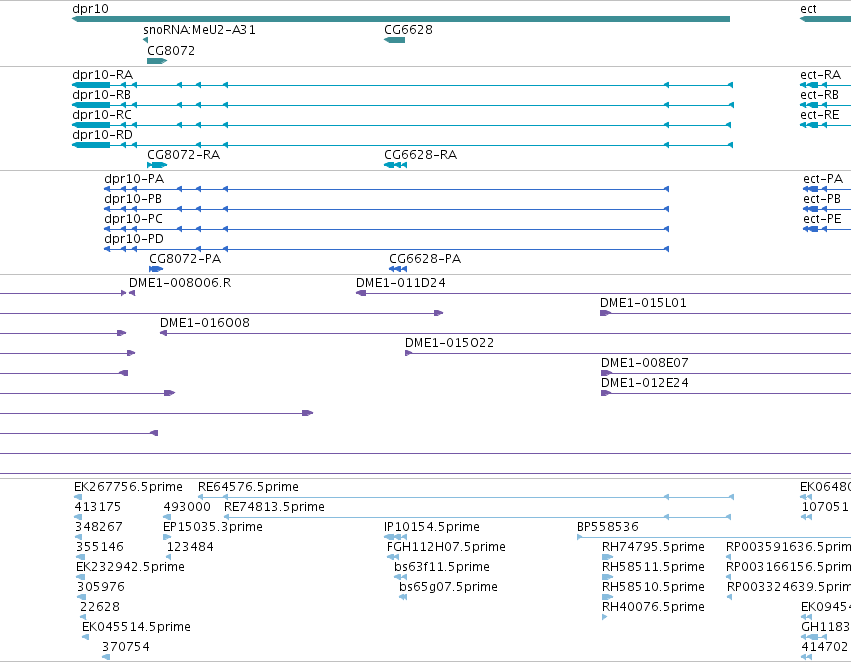
Task: Select protein ect-PB
Action: 827,209
